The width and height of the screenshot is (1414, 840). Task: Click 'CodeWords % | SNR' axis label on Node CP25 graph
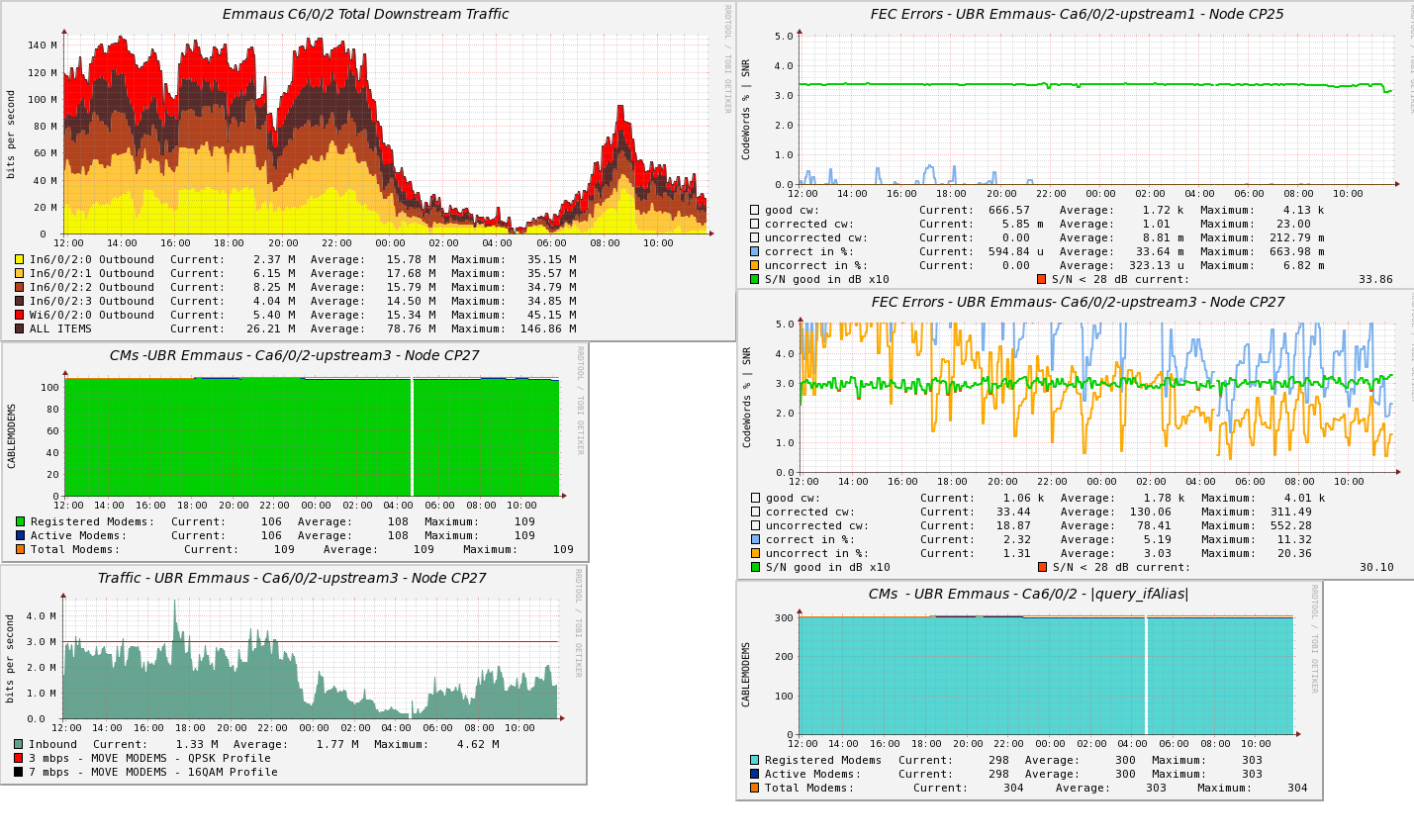[x=747, y=110]
